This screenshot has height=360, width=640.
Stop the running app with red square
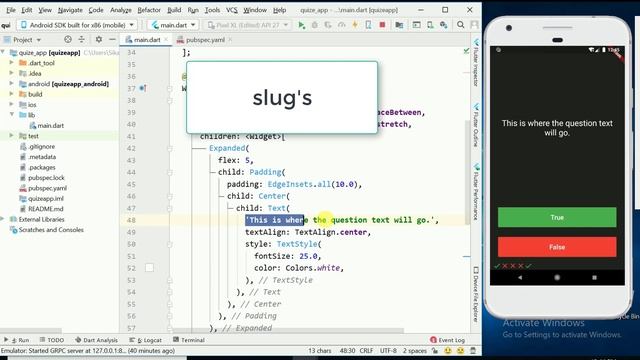tap(382, 25)
